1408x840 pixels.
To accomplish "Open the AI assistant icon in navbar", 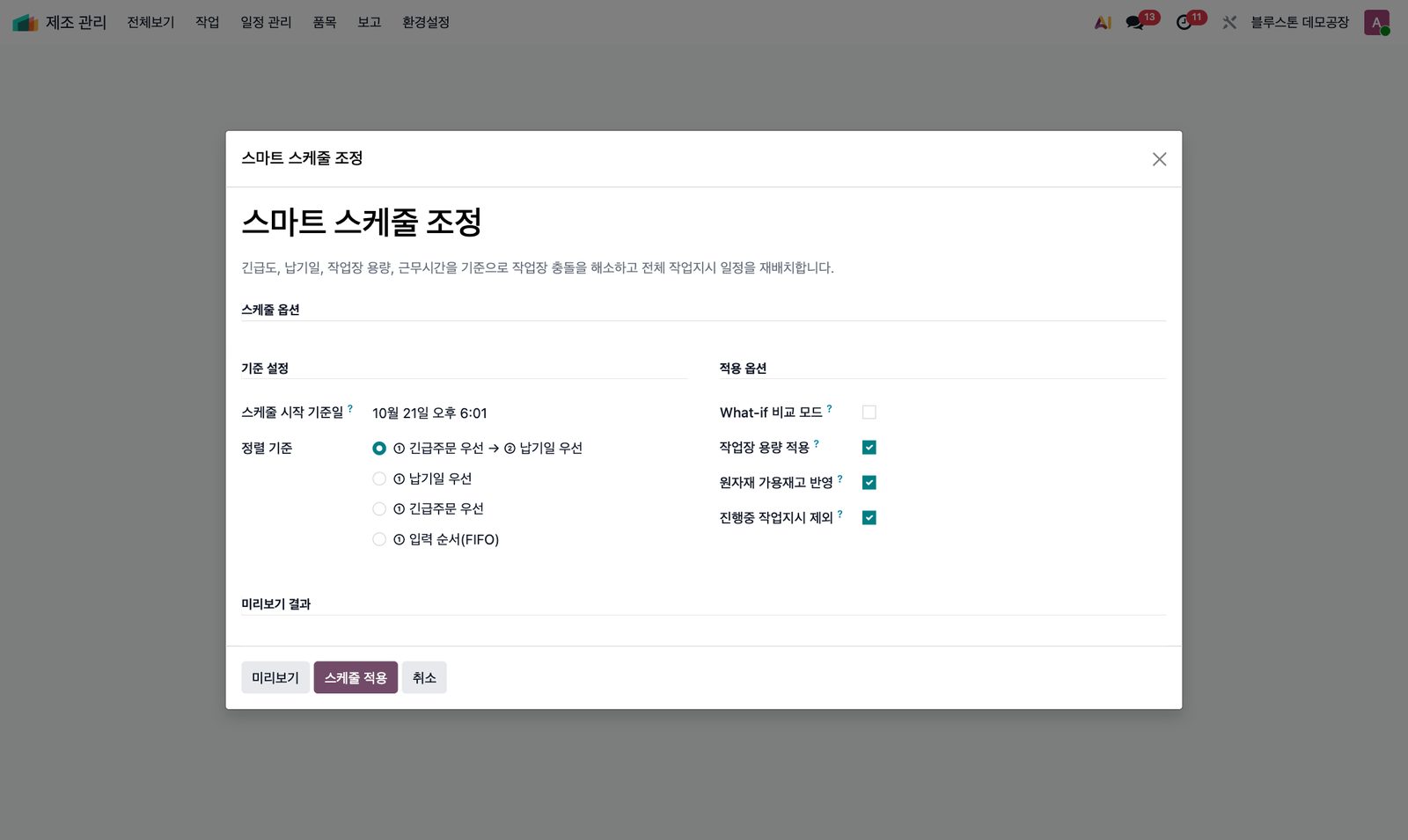I will click(x=1103, y=23).
